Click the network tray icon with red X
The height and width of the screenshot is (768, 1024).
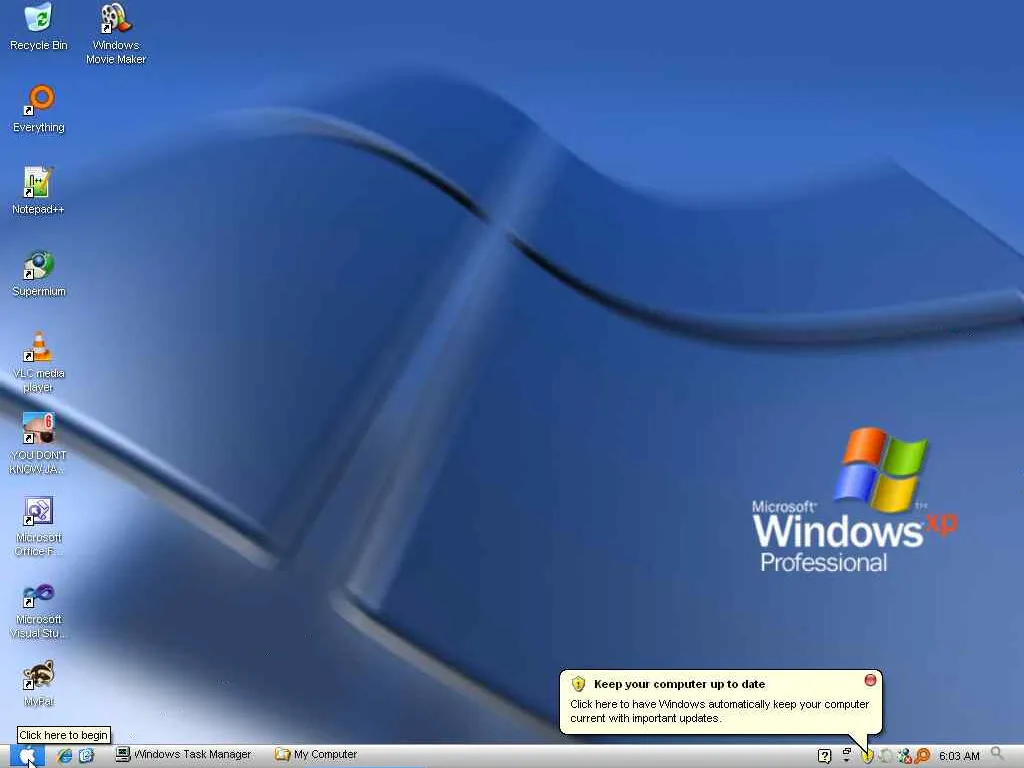904,756
